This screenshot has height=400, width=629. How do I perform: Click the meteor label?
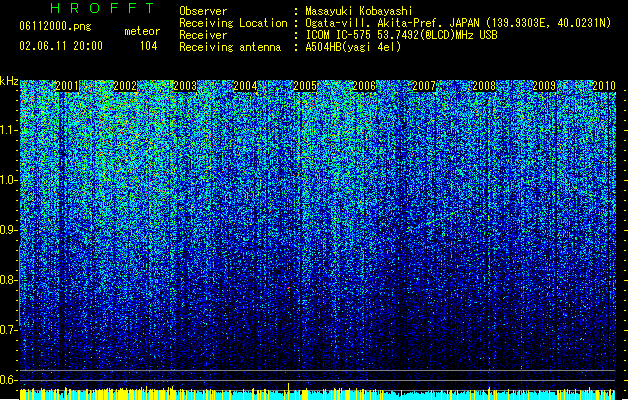click(142, 31)
